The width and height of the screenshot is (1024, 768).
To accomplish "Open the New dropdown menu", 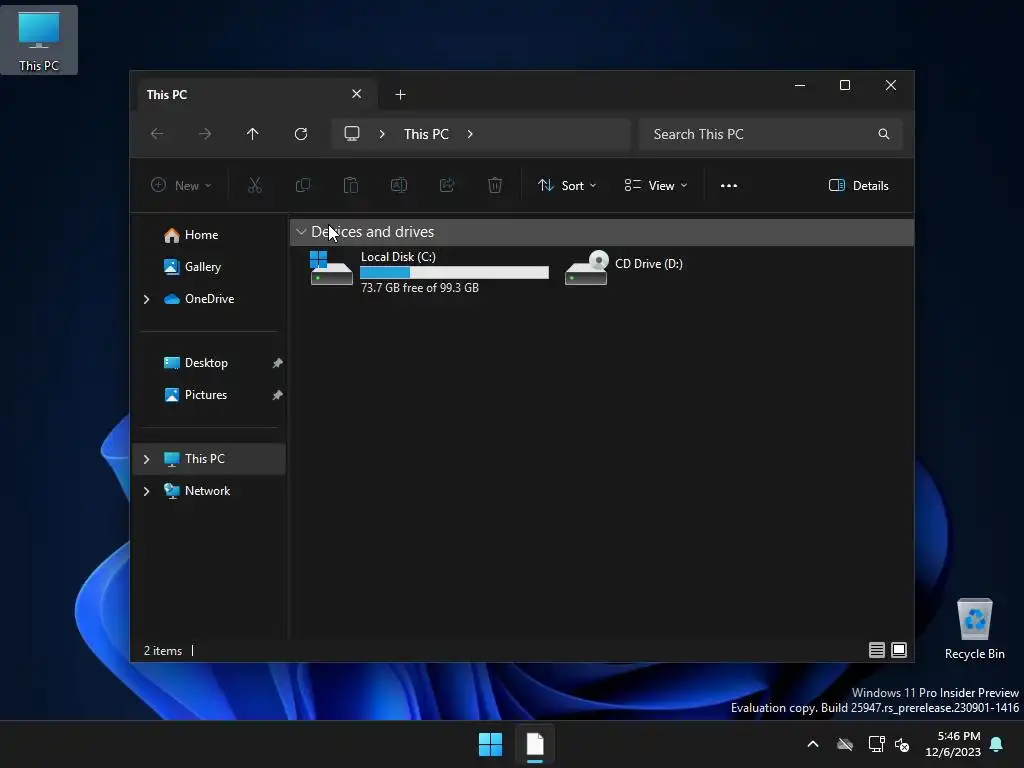I will click(x=181, y=185).
